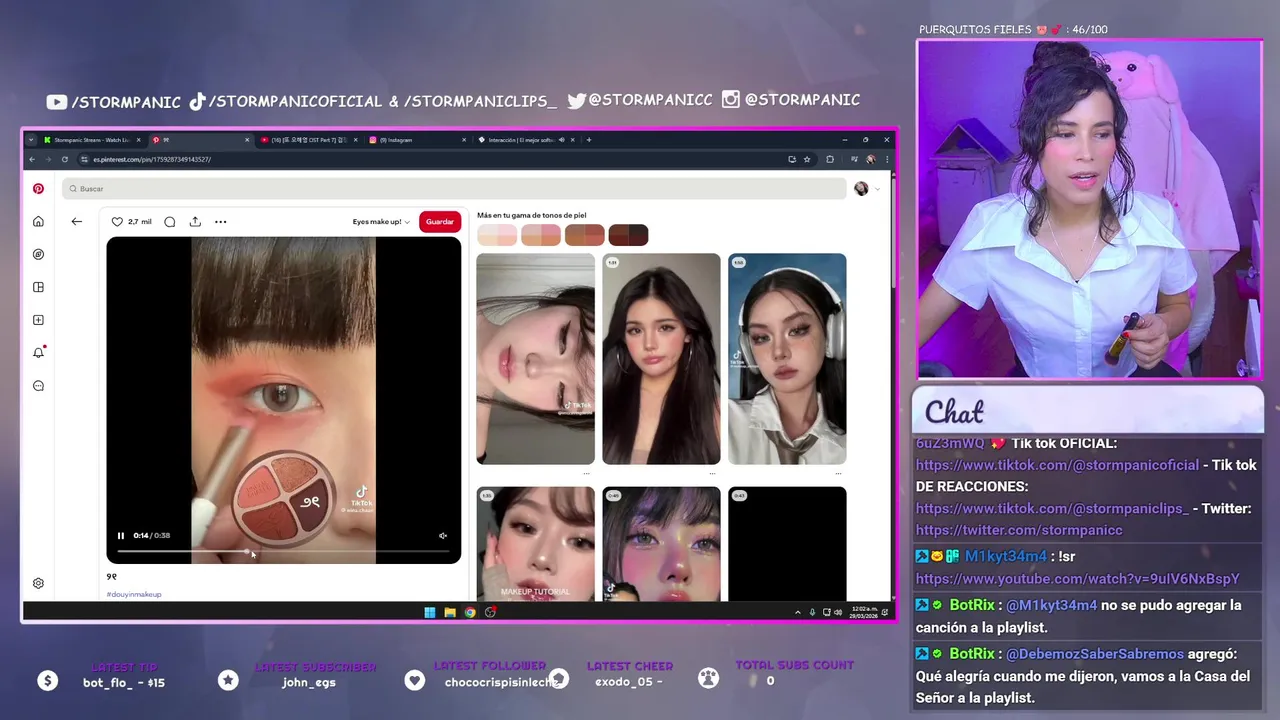Screen dimensions: 1280x720
Task: Open Chrome from the taskbar
Action: (470, 612)
